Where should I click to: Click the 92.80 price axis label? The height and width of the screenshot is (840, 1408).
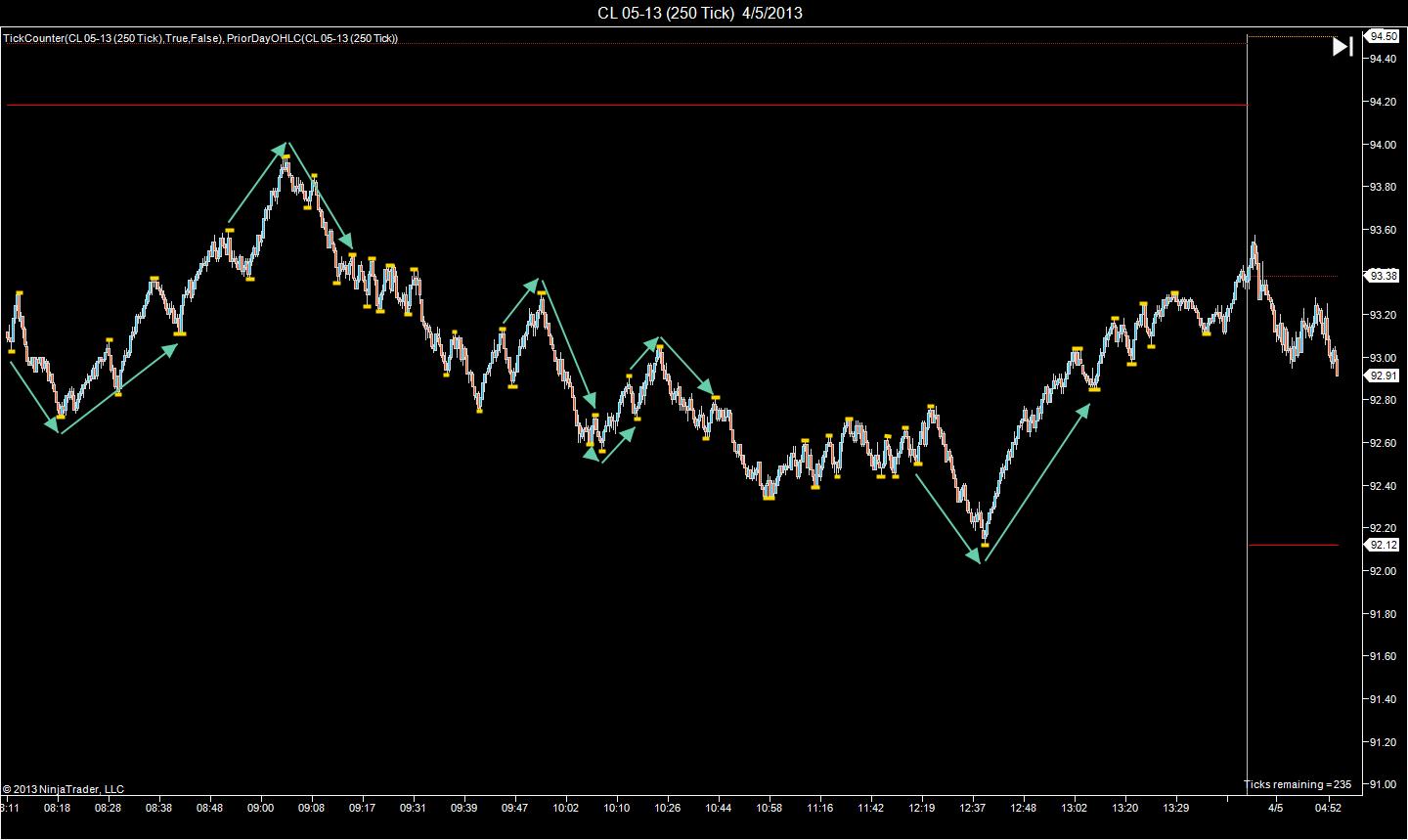[1383, 400]
